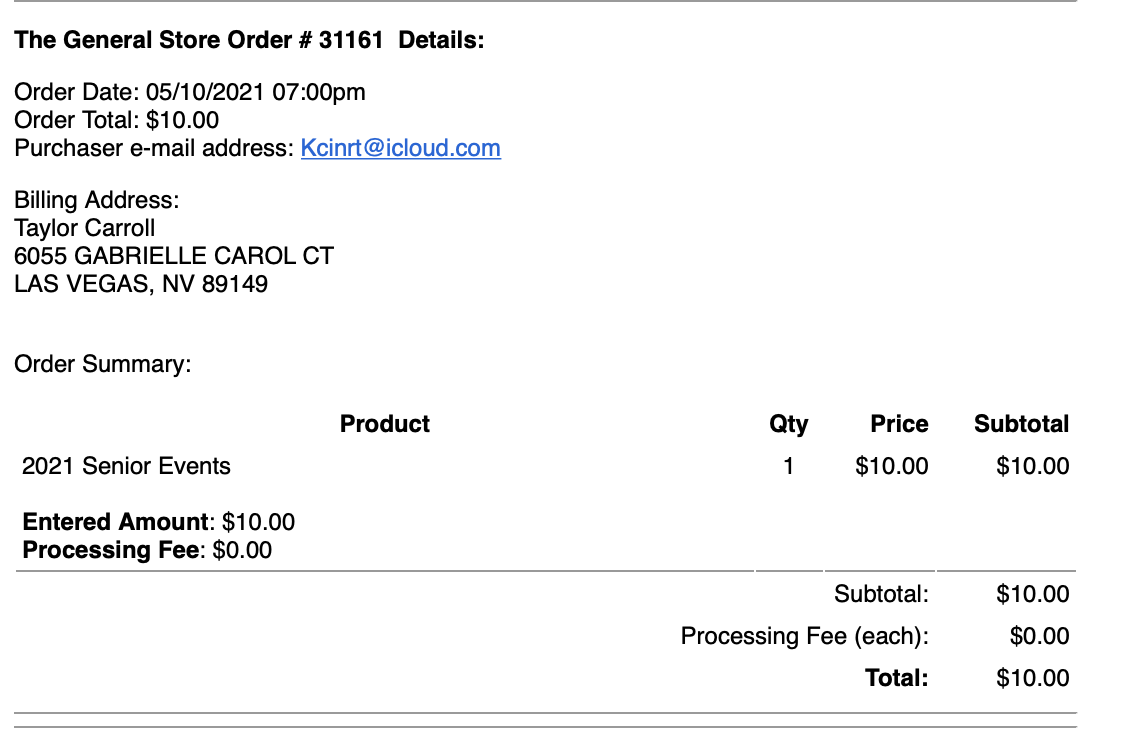Click the Order Summary label
Viewport: 1138px width, 734px height.
(x=102, y=364)
